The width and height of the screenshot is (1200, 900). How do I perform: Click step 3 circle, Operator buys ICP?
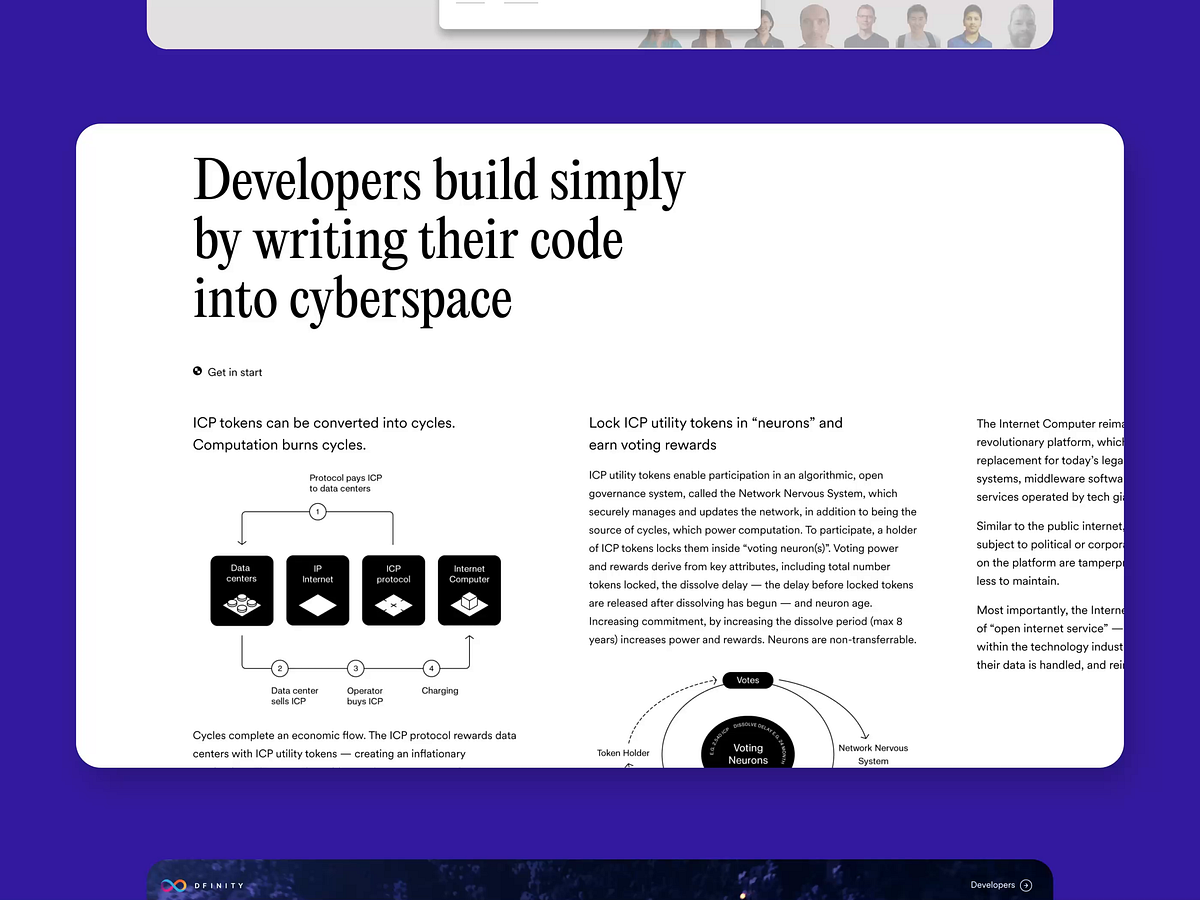coord(355,668)
